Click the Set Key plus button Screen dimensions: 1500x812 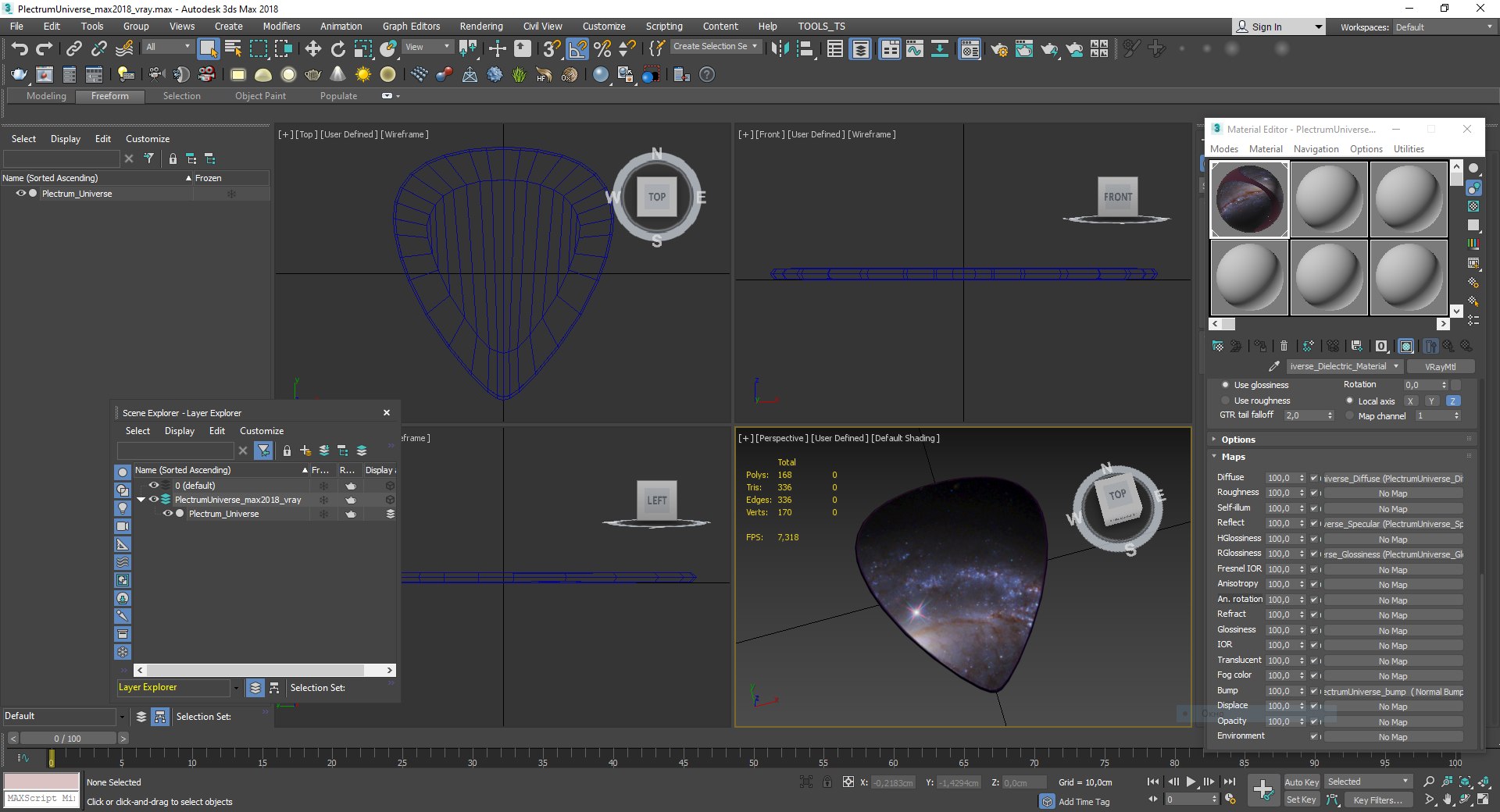[x=1262, y=790]
